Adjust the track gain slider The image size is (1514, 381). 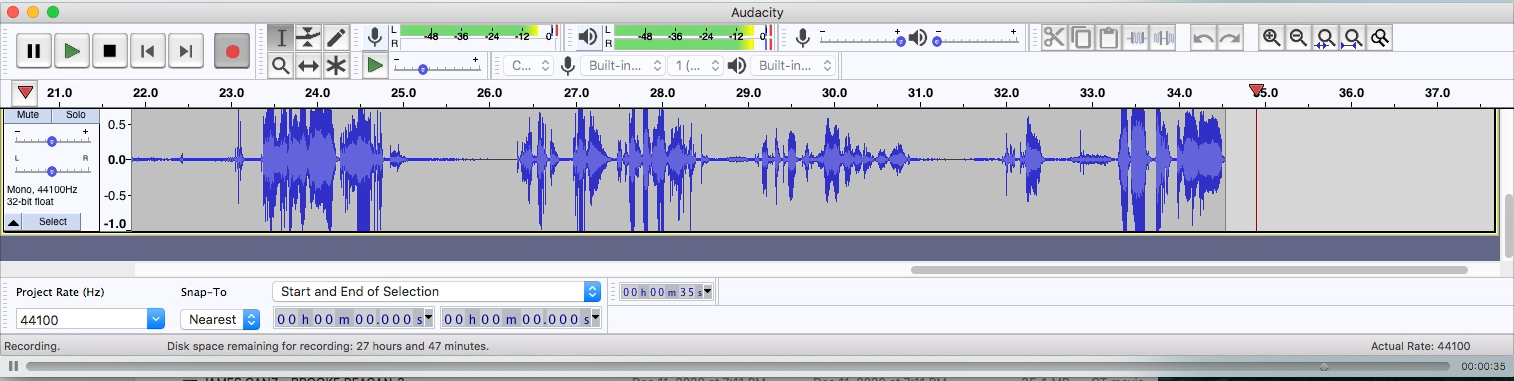point(51,140)
